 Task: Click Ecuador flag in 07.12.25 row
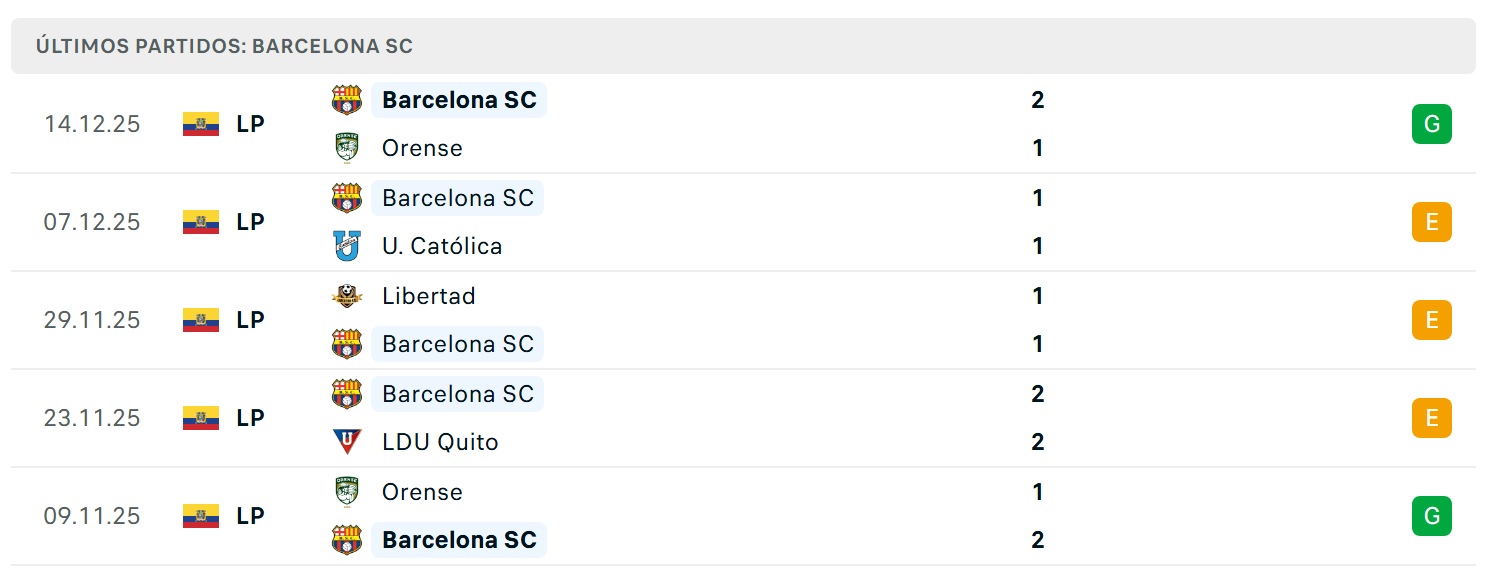click(201, 222)
